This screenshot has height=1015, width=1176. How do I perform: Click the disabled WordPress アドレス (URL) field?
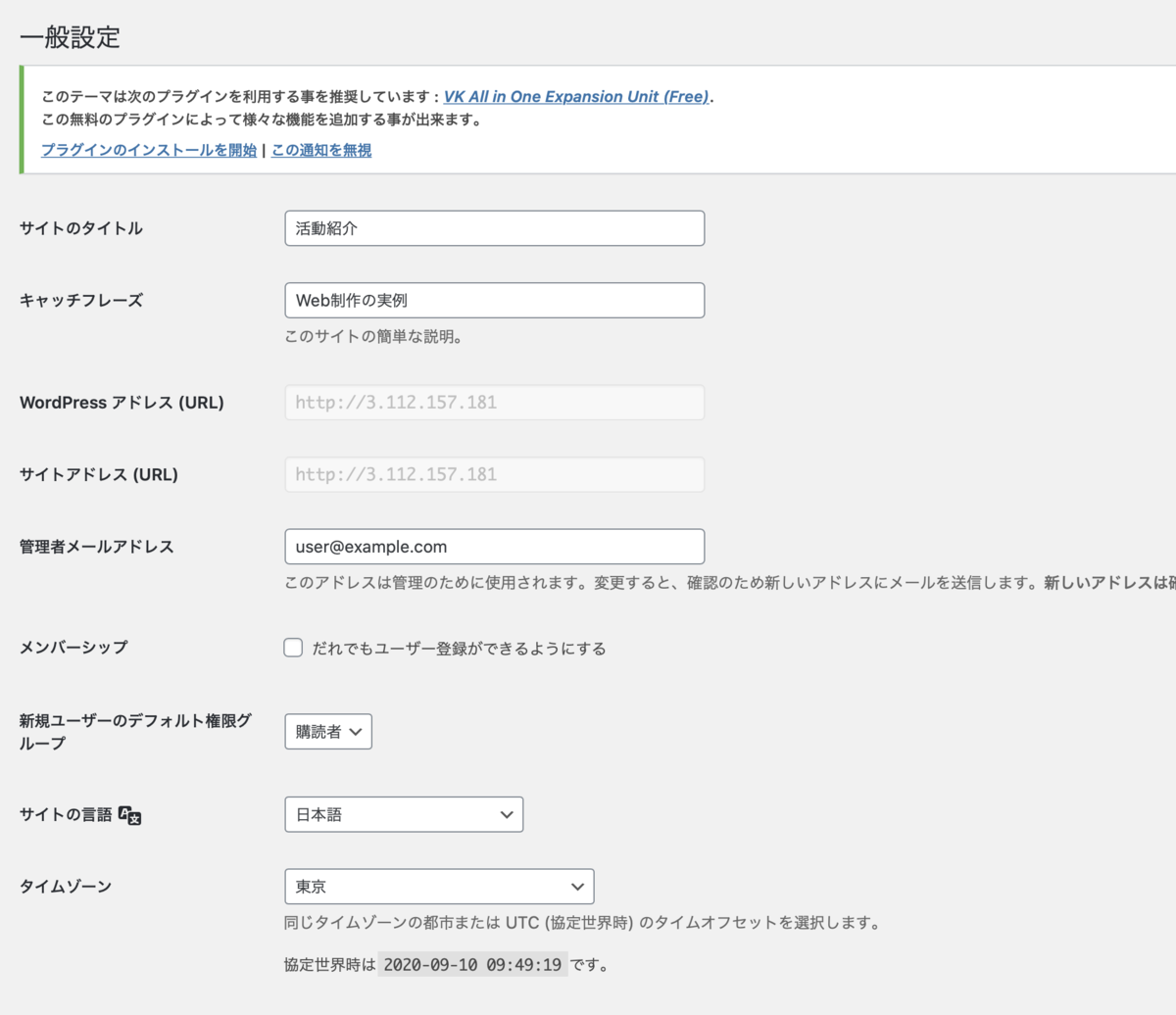[x=494, y=402]
